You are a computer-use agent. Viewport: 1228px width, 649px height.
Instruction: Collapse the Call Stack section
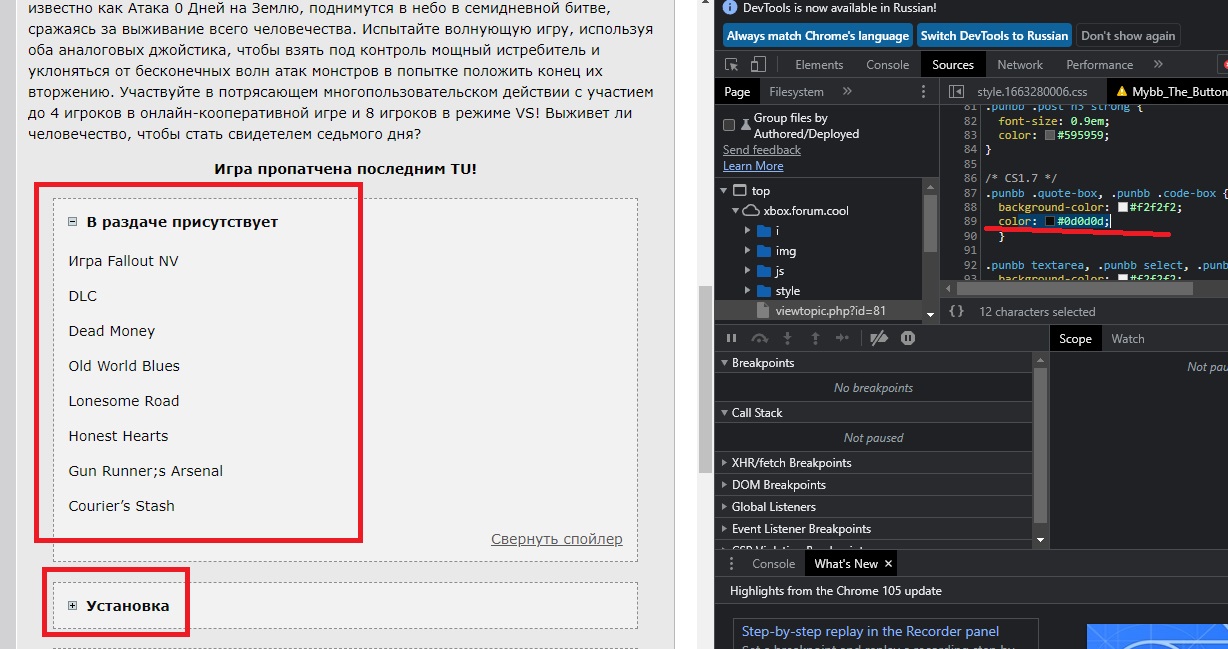[874, 413]
